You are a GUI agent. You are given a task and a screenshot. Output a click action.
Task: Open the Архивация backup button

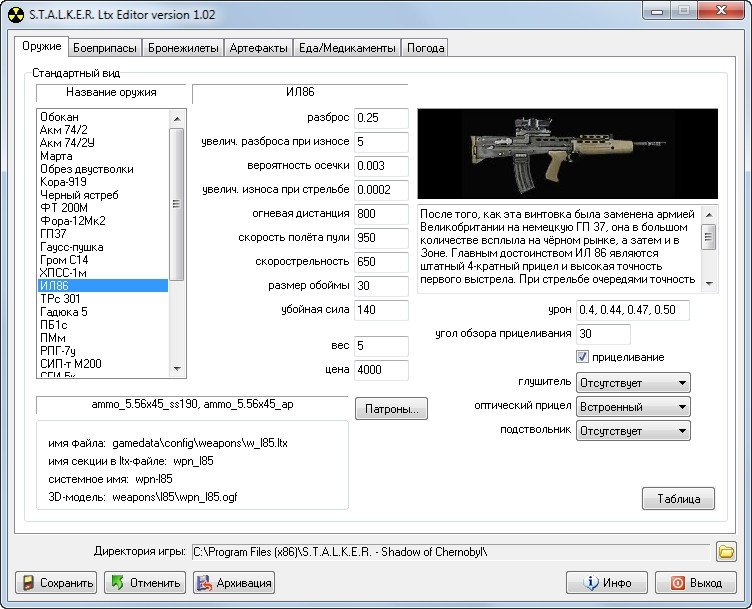233,583
